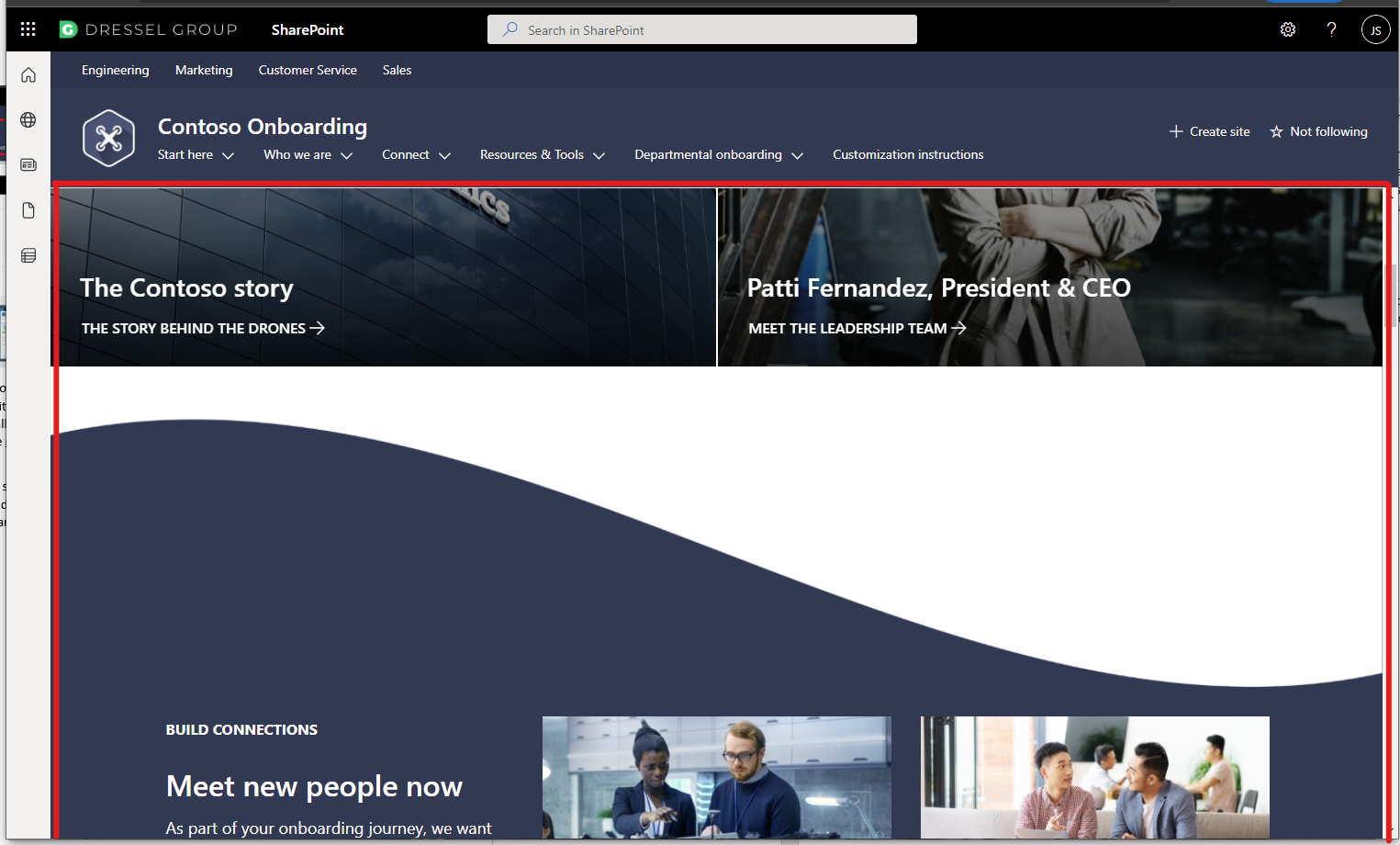
Task: Open the Settings gear icon
Action: 1288,29
